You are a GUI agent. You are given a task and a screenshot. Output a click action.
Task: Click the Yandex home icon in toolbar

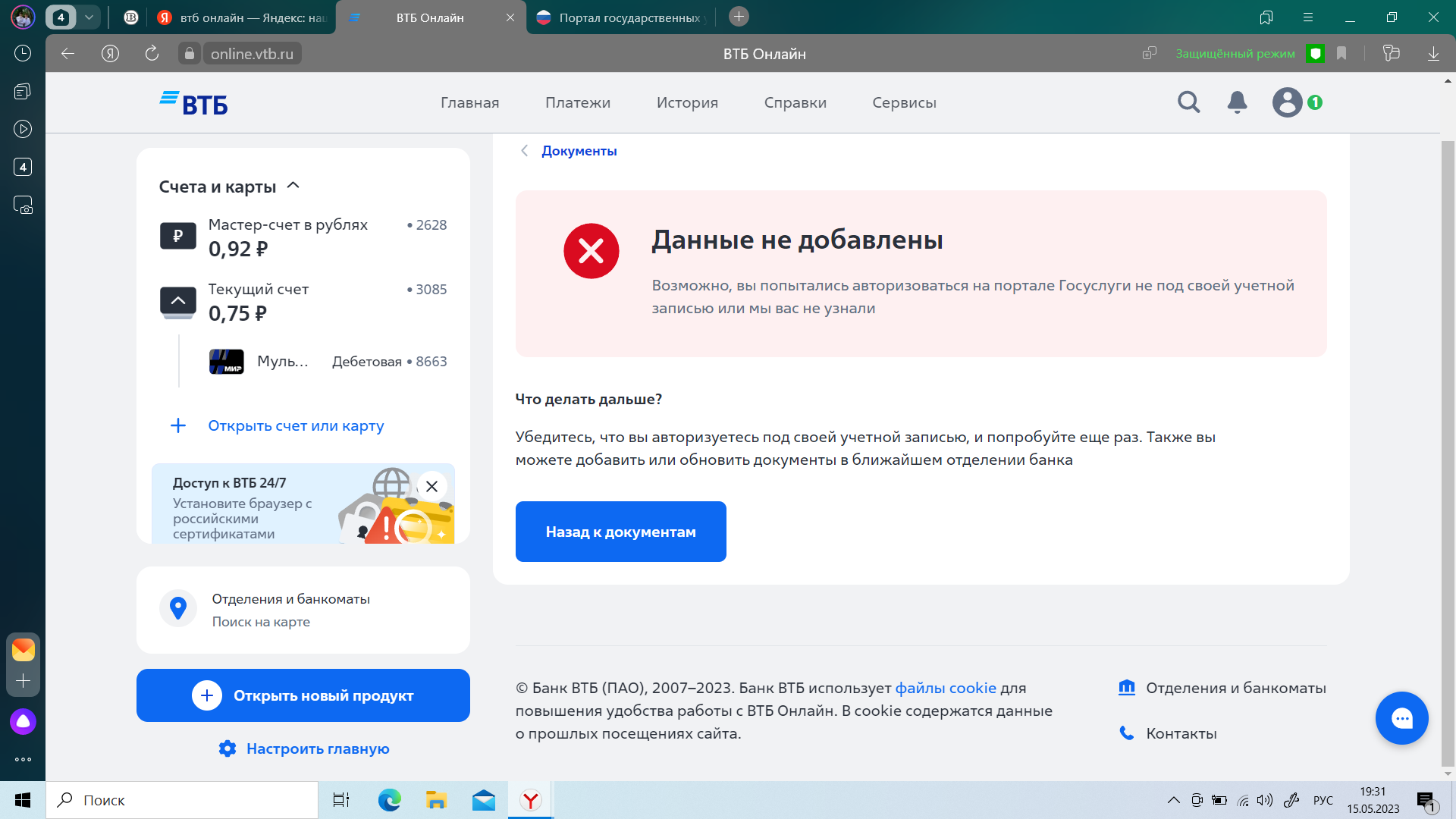110,53
